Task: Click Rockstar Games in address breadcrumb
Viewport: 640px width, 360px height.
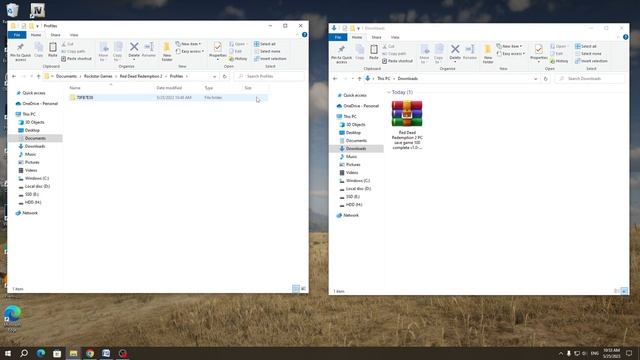Action: (98, 76)
